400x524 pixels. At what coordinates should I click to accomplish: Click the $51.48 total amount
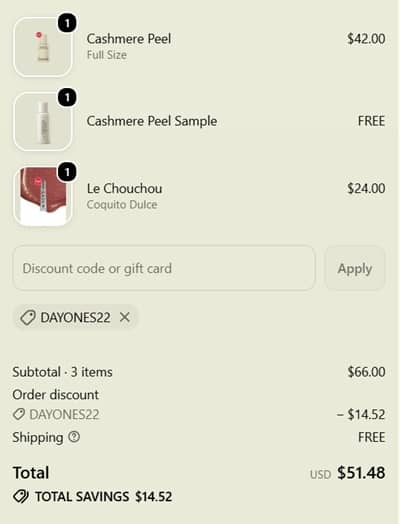[x=361, y=473]
